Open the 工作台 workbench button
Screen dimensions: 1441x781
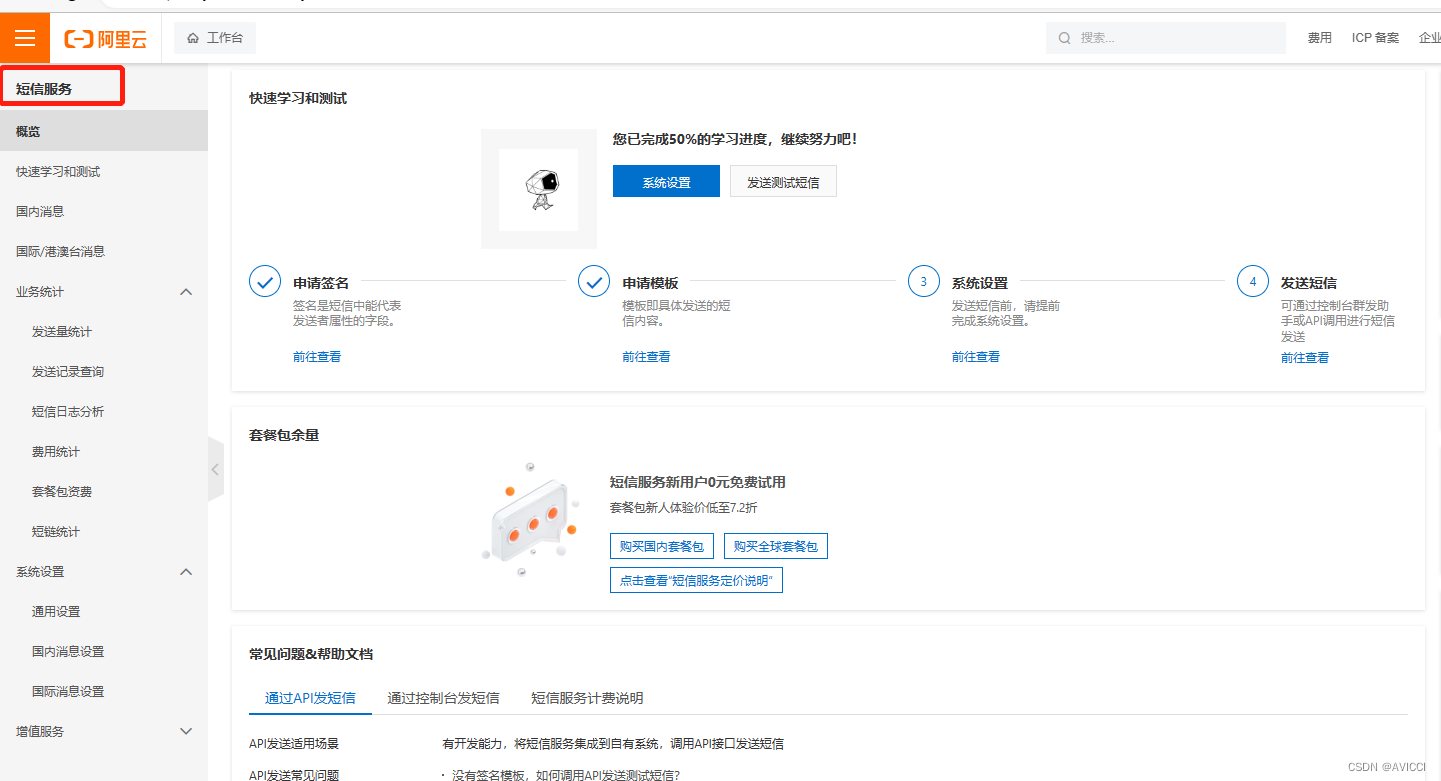[215, 38]
